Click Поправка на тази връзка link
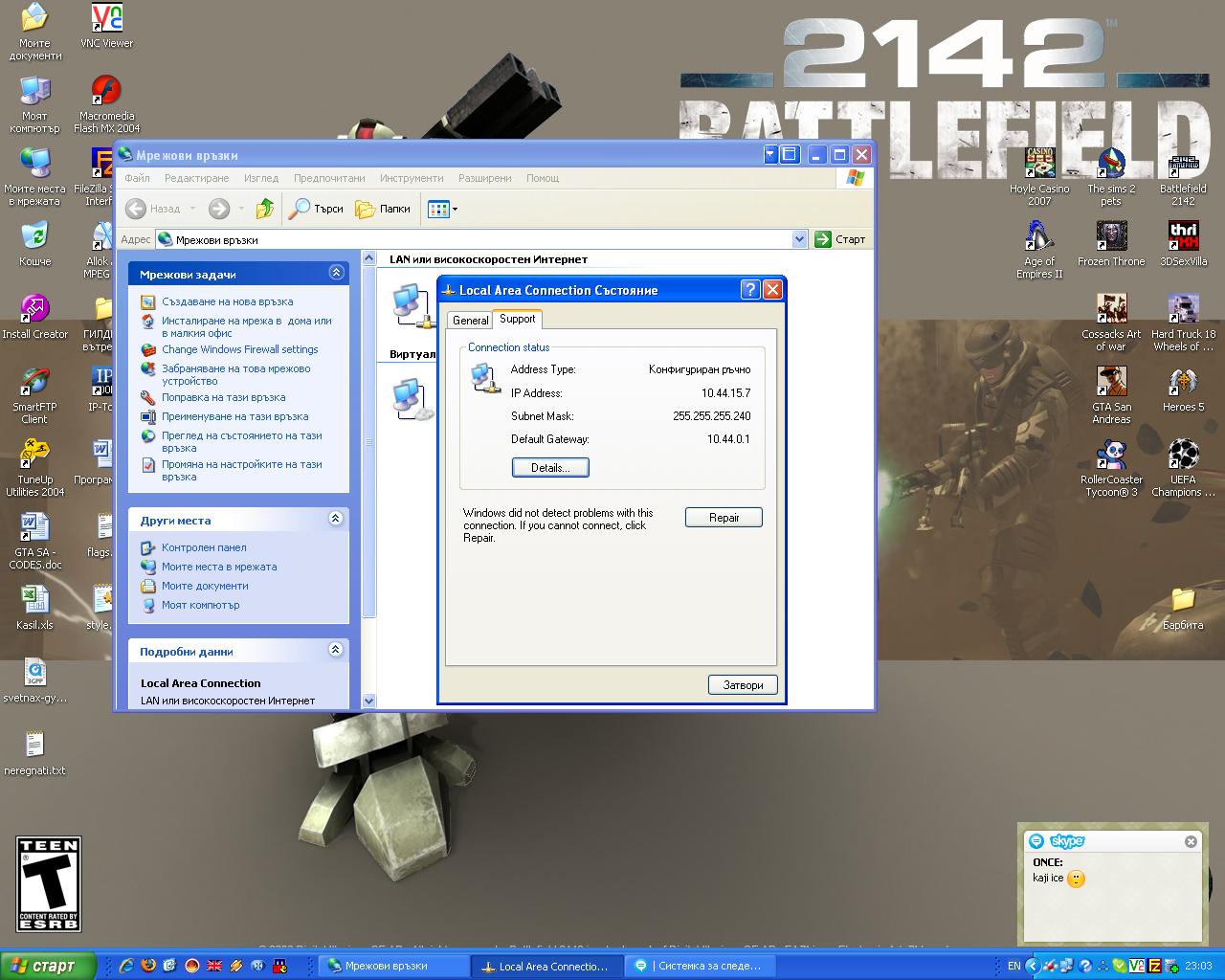The image size is (1225, 980). click(223, 397)
